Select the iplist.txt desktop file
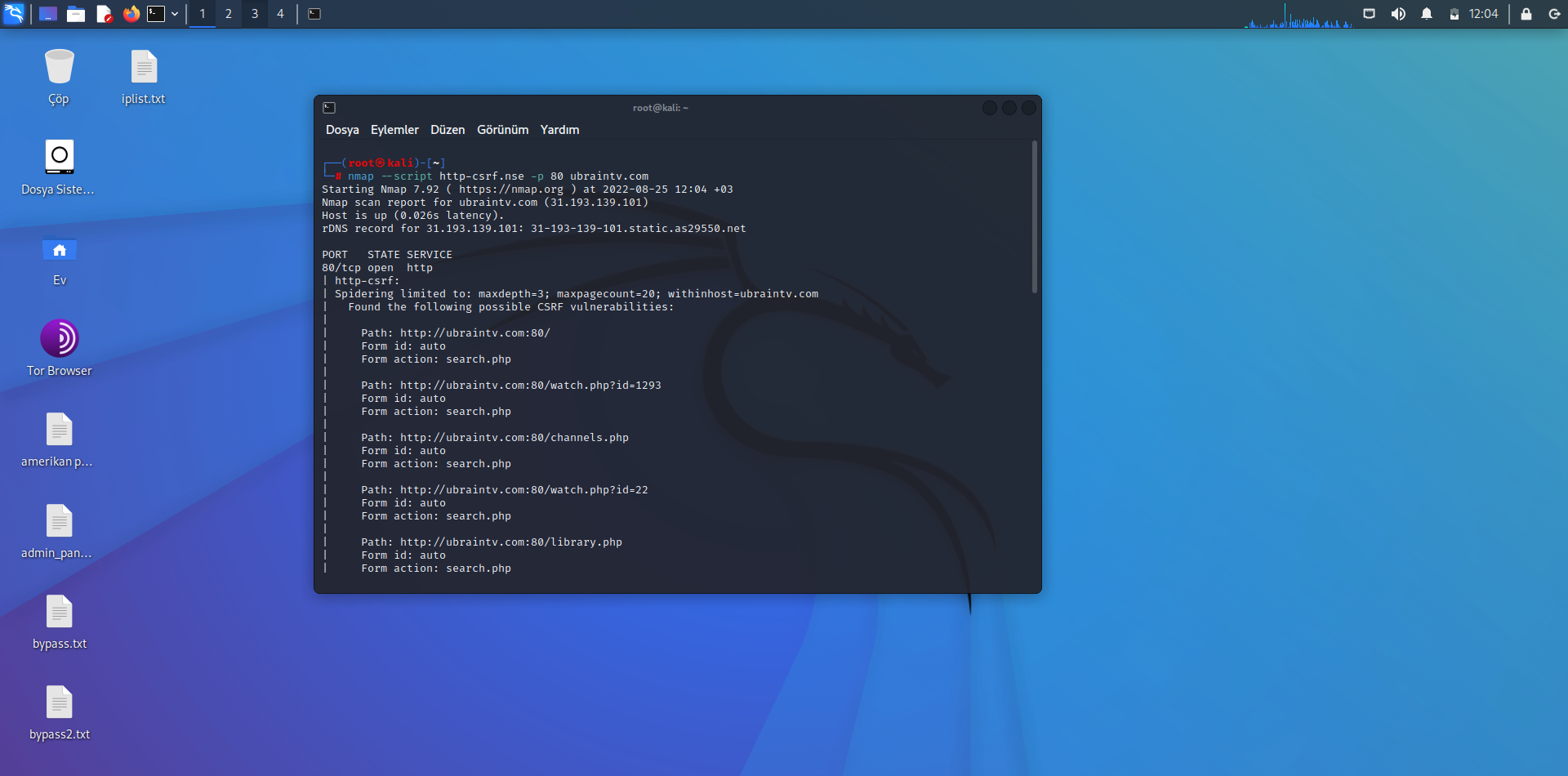The image size is (1568, 776). point(144,78)
